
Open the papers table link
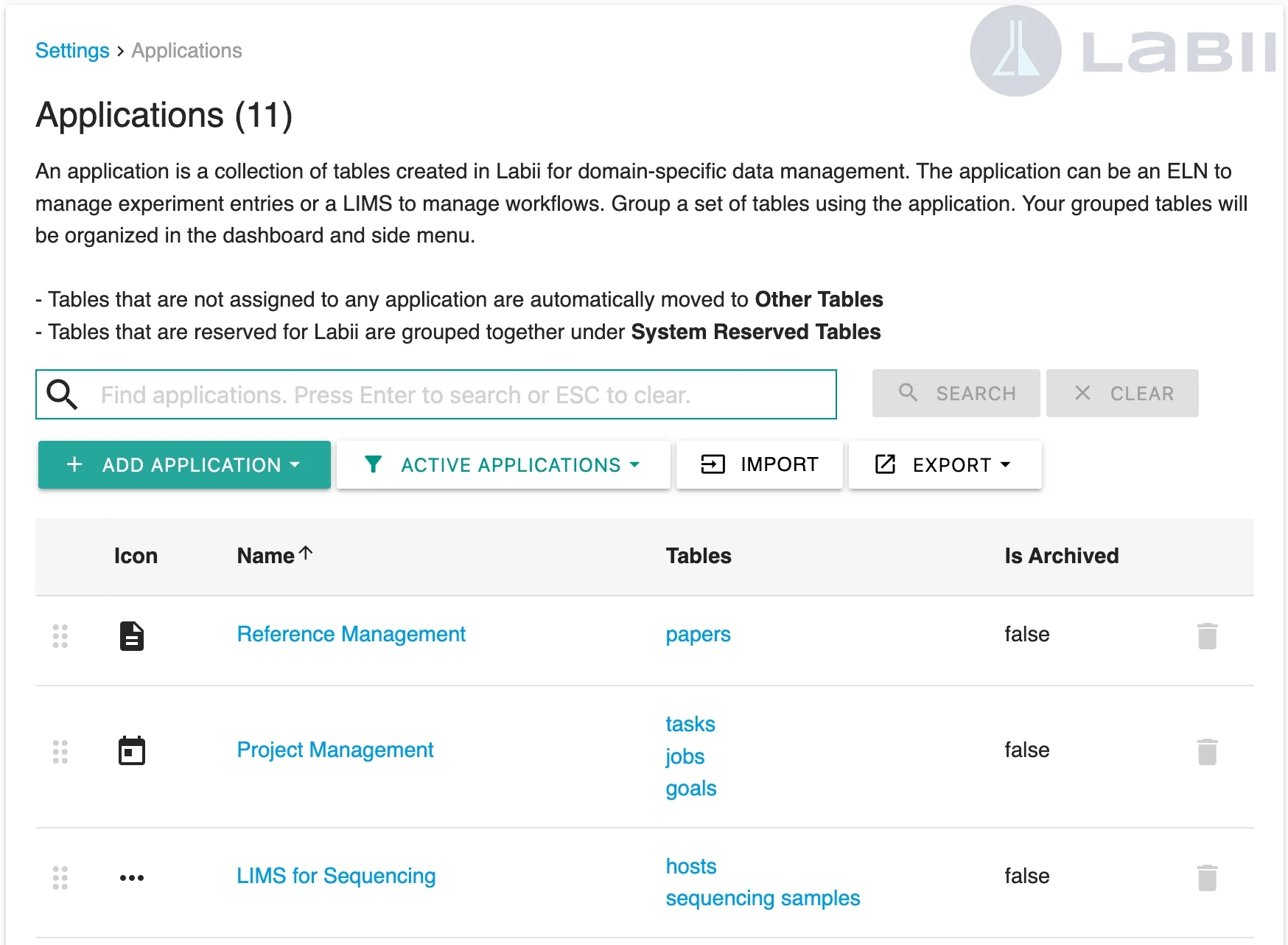(697, 635)
